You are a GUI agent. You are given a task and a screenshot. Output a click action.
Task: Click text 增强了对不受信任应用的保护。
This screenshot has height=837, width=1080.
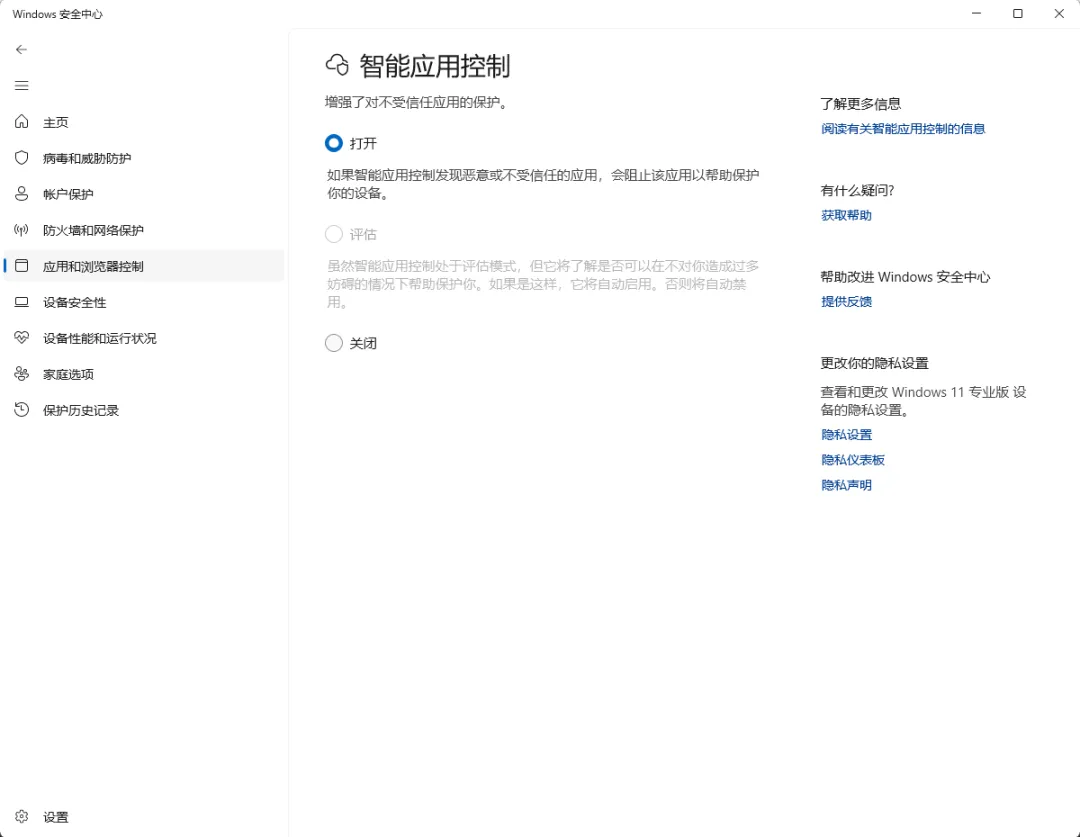[417, 103]
